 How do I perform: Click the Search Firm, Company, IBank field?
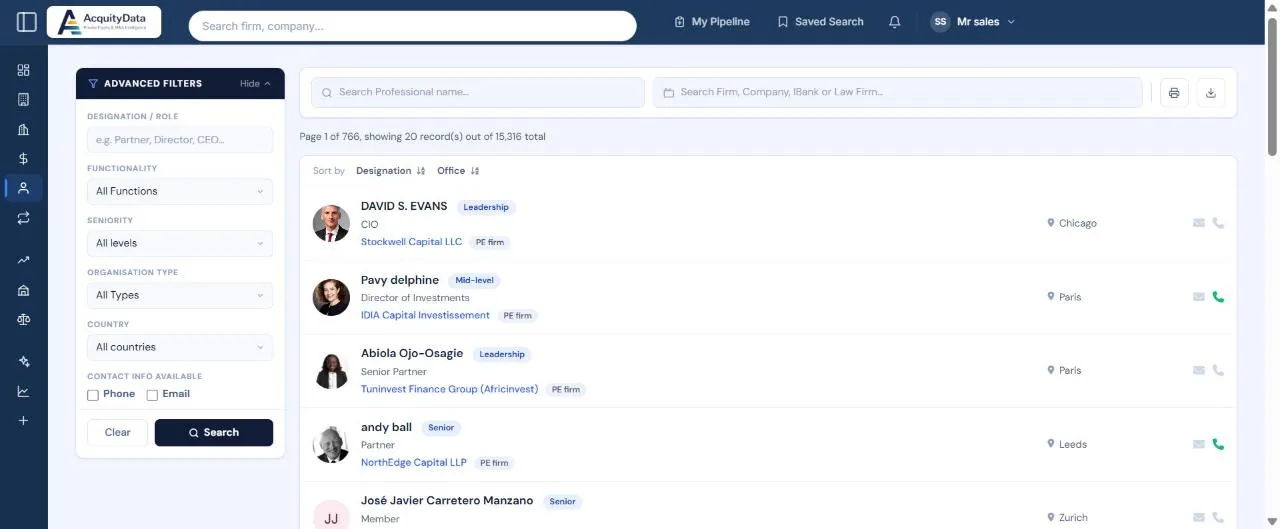pos(898,92)
